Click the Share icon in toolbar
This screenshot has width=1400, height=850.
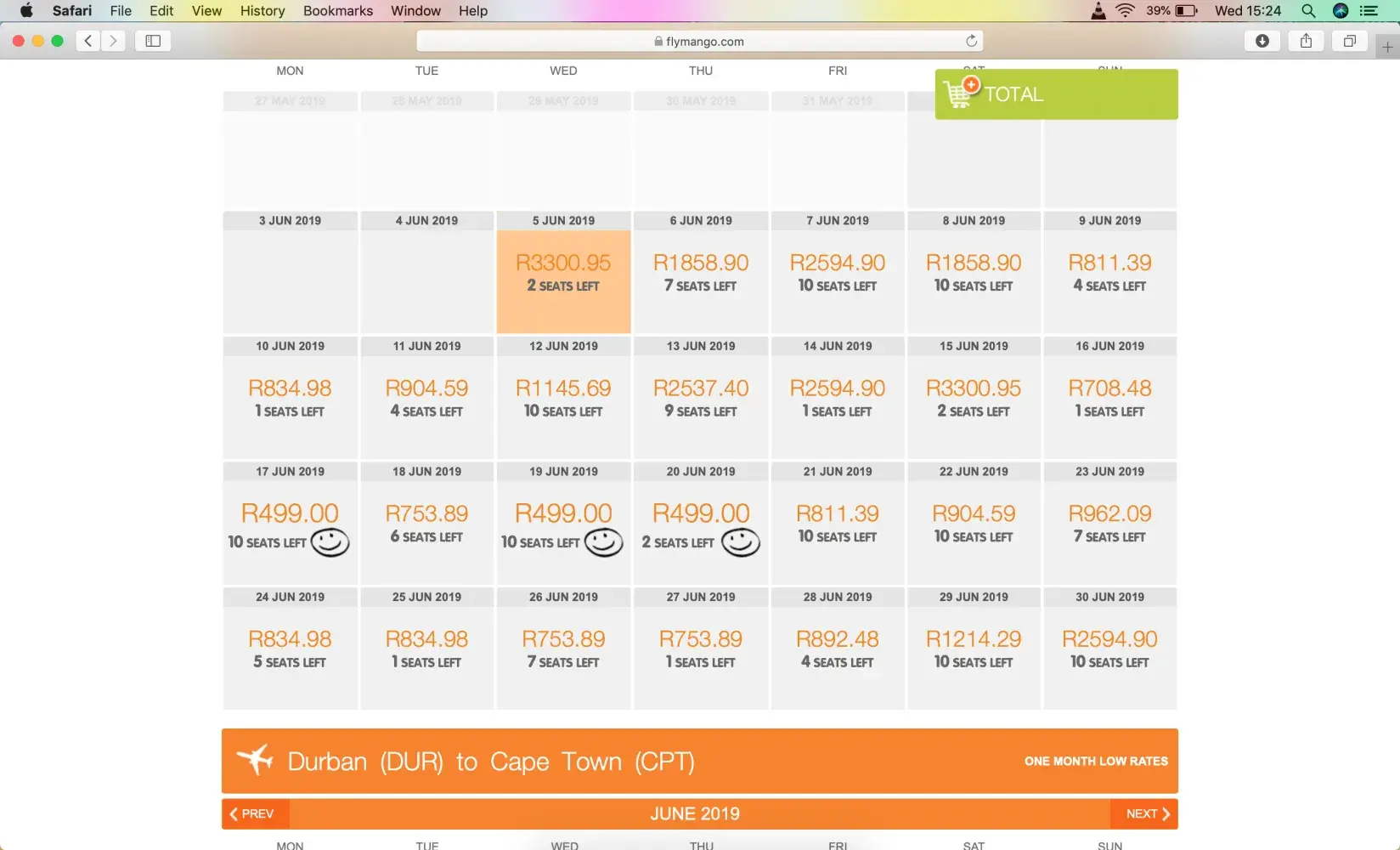(1306, 41)
